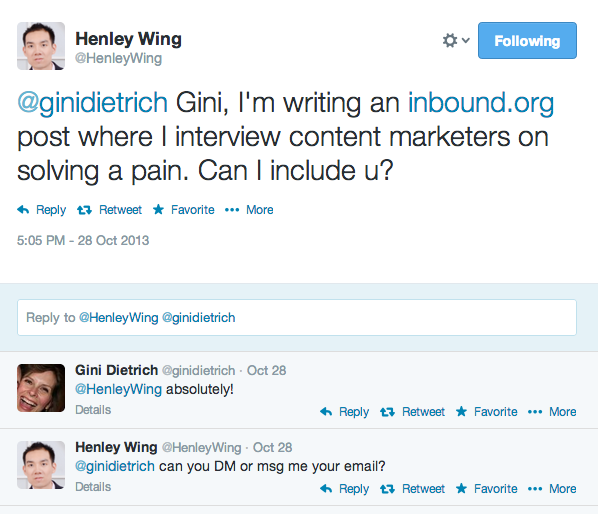
Task: Retweet Gini Dietrich's absolutely reply
Action: point(413,412)
